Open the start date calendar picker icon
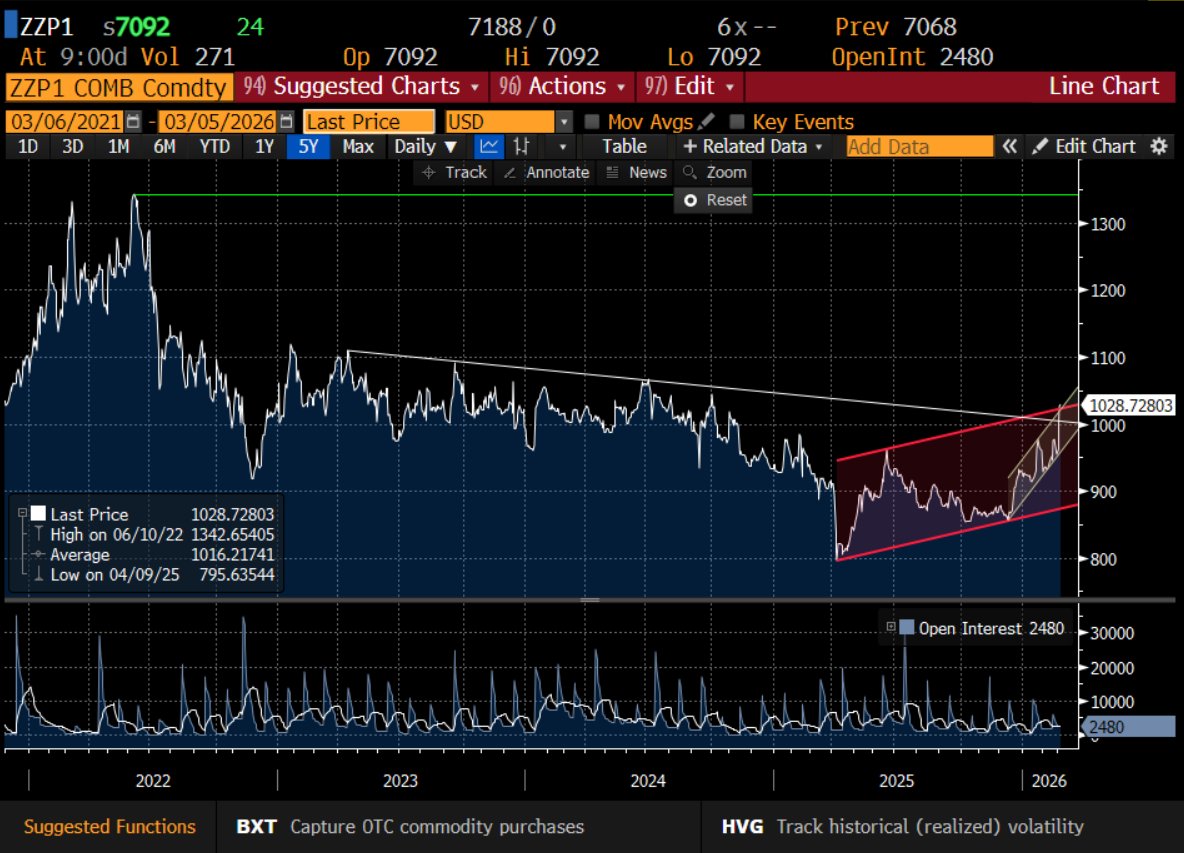The image size is (1184, 853). (133, 122)
